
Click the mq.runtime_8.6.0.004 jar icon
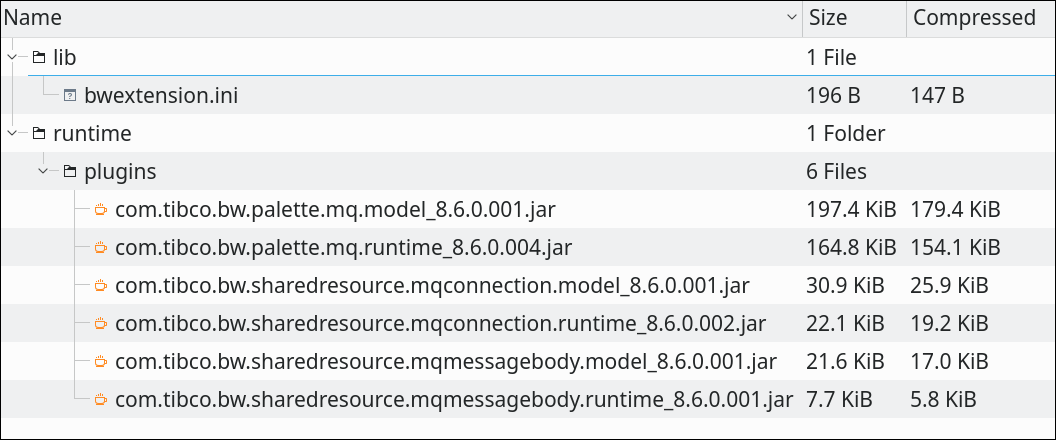101,248
